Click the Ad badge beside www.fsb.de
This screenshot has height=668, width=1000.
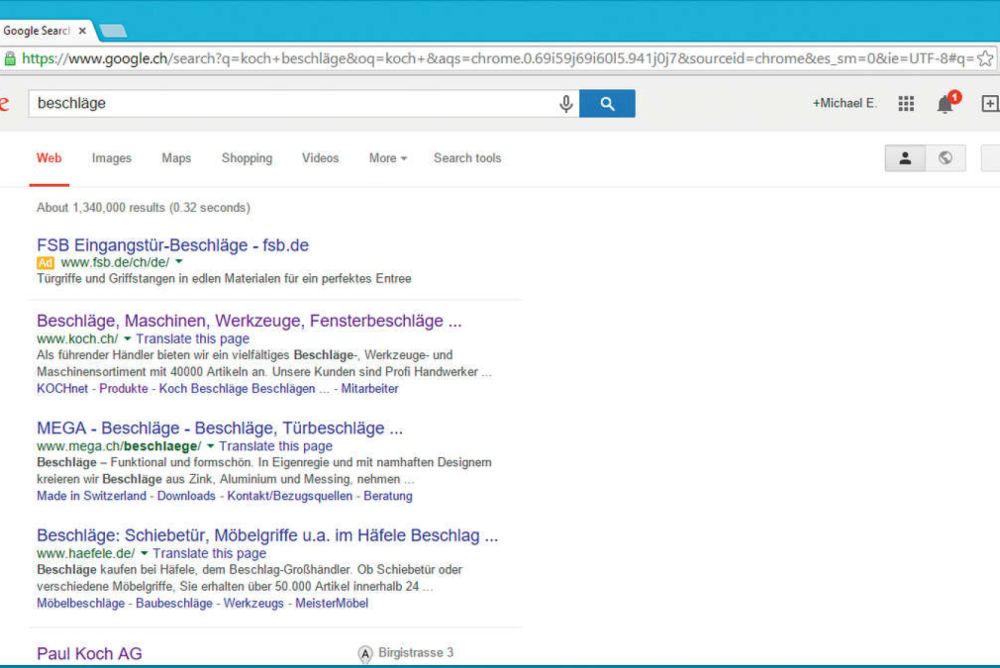45,263
